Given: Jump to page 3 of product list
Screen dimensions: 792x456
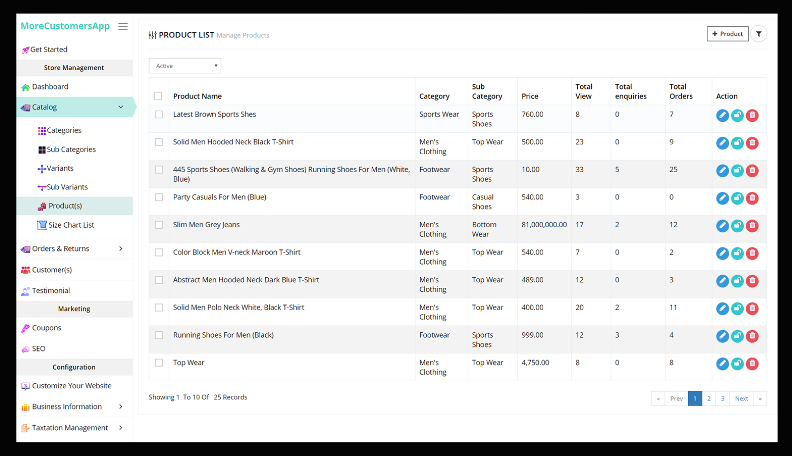Looking at the screenshot, I should coord(722,398).
